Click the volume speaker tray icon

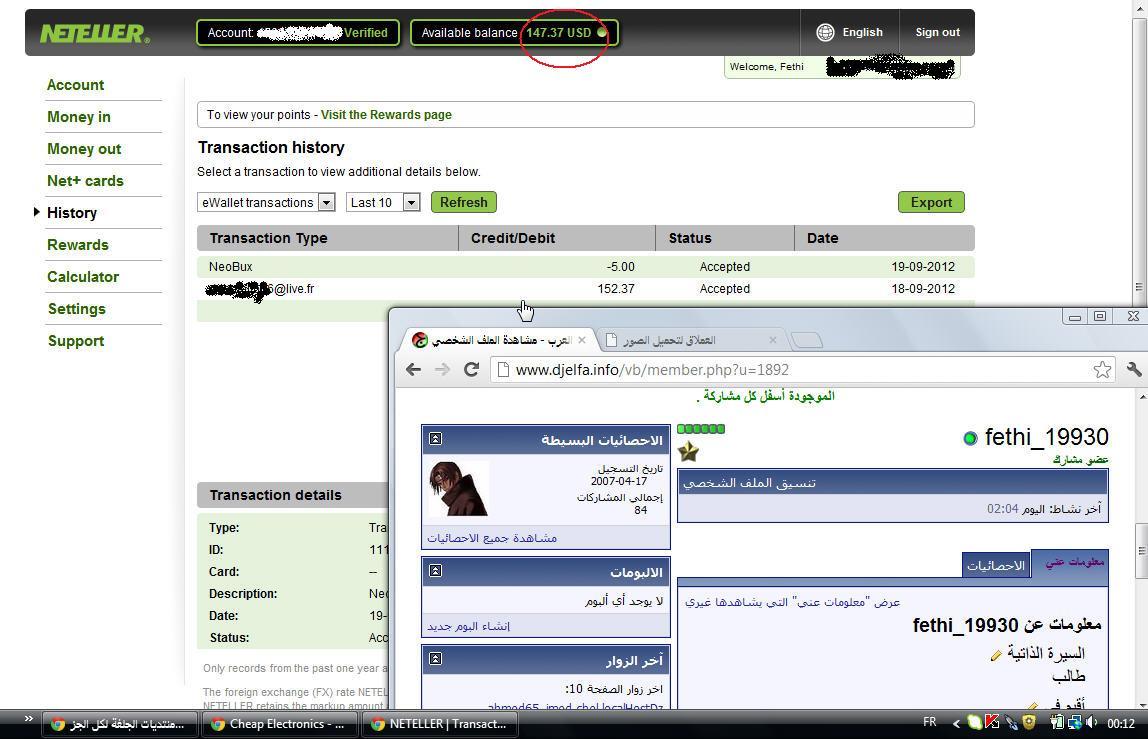point(1092,723)
